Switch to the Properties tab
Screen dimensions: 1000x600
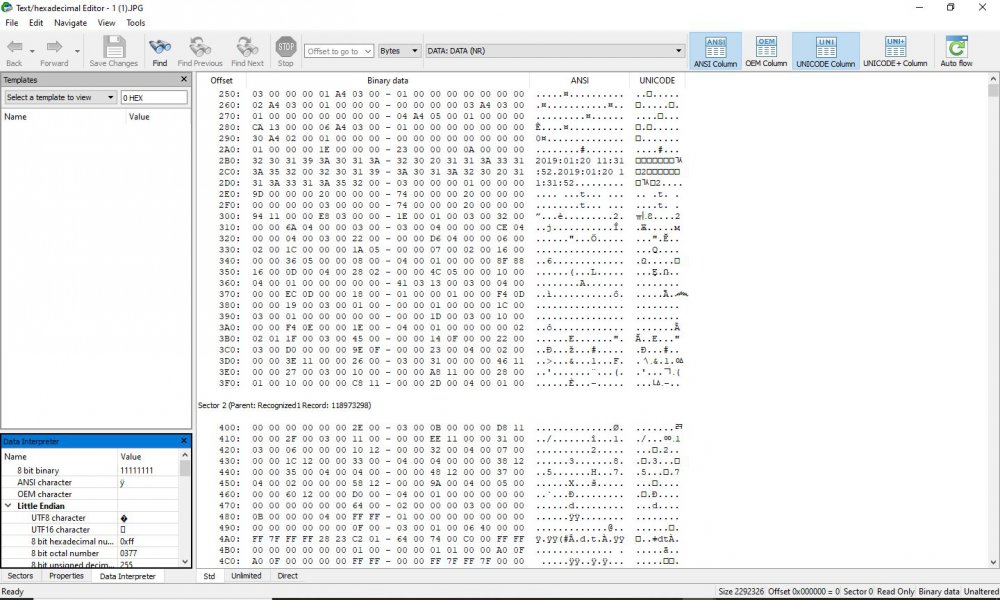66,576
